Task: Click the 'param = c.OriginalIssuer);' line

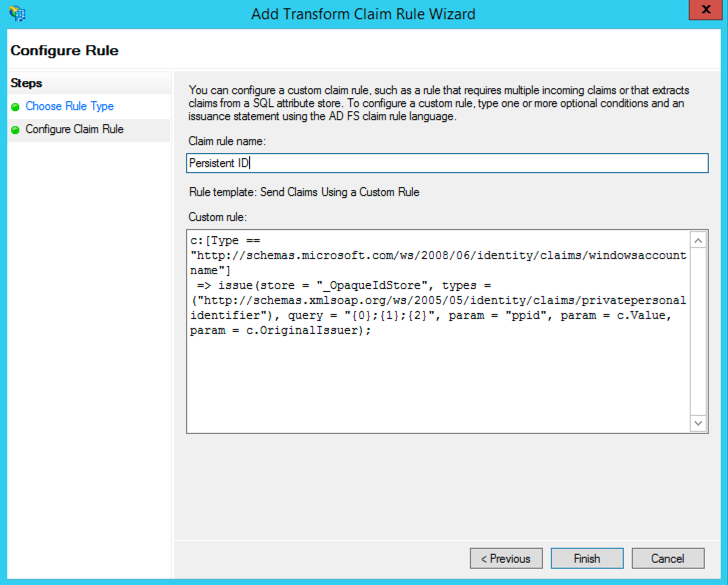Action: pyautogui.click(x=280, y=331)
